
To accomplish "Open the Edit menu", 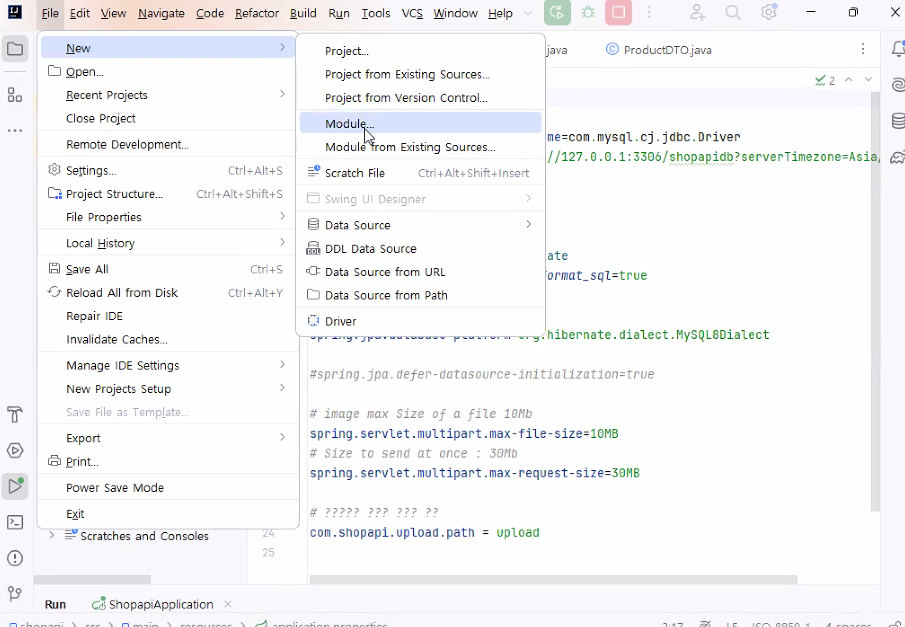I will coord(80,13).
